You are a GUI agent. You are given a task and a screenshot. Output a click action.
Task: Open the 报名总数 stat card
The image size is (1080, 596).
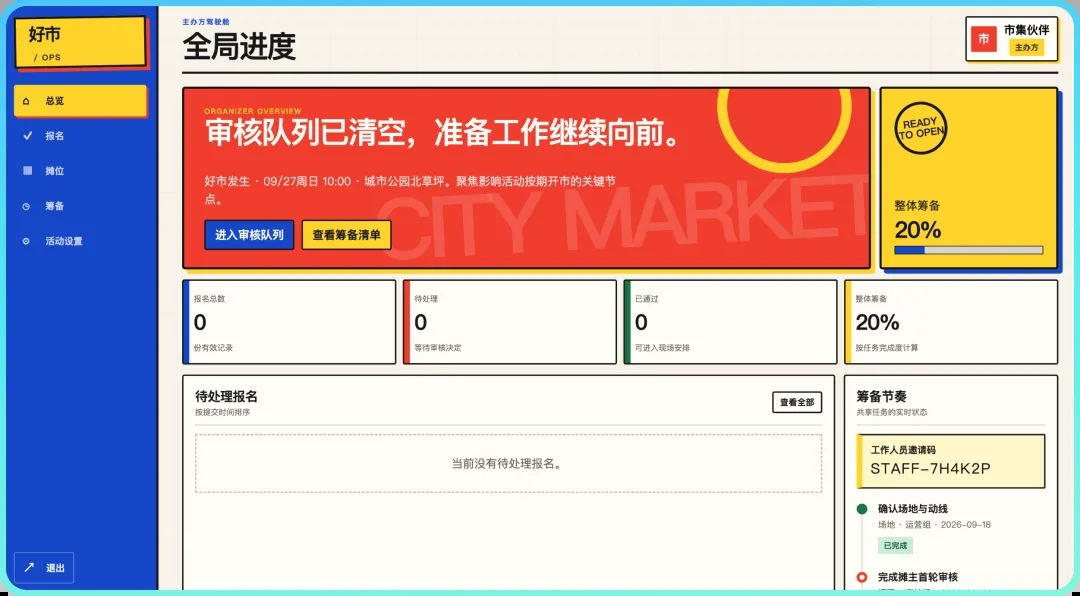tap(289, 322)
